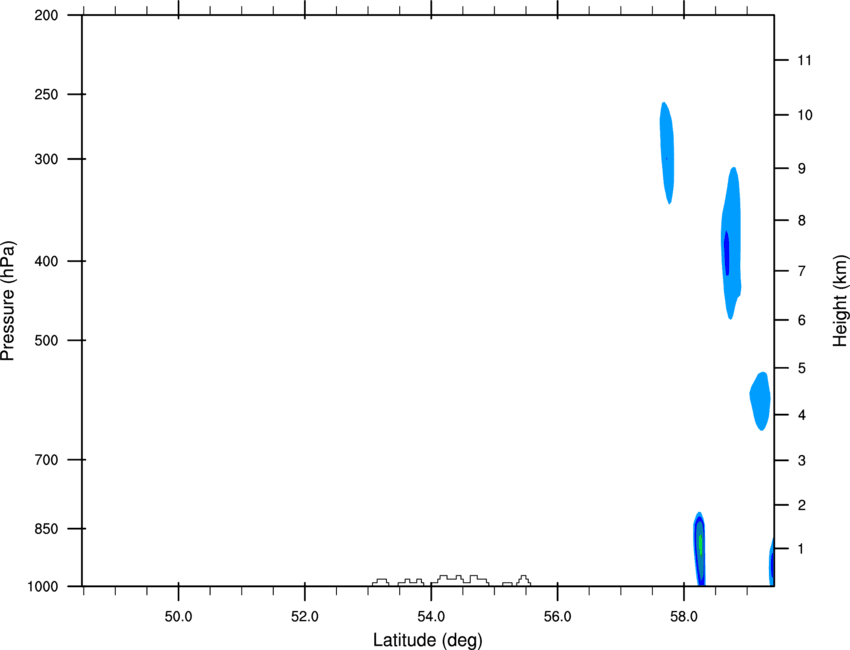Click the 1000 pressure tick label
Image resolution: width=850 pixels, height=650 pixels.
pos(42,586)
